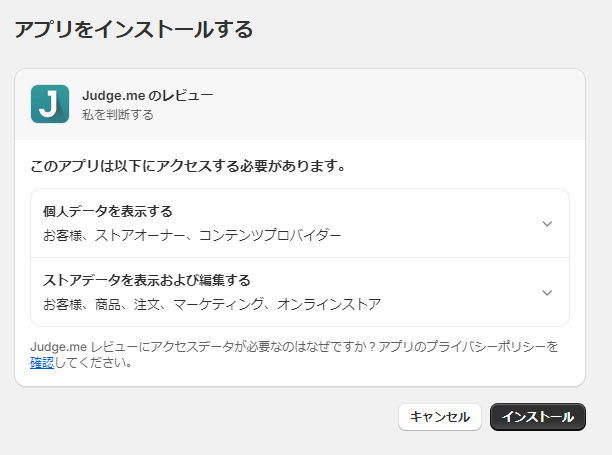The height and width of the screenshot is (455, 612).
Task: Open the 確認 privacy policy link
Action: (42, 363)
